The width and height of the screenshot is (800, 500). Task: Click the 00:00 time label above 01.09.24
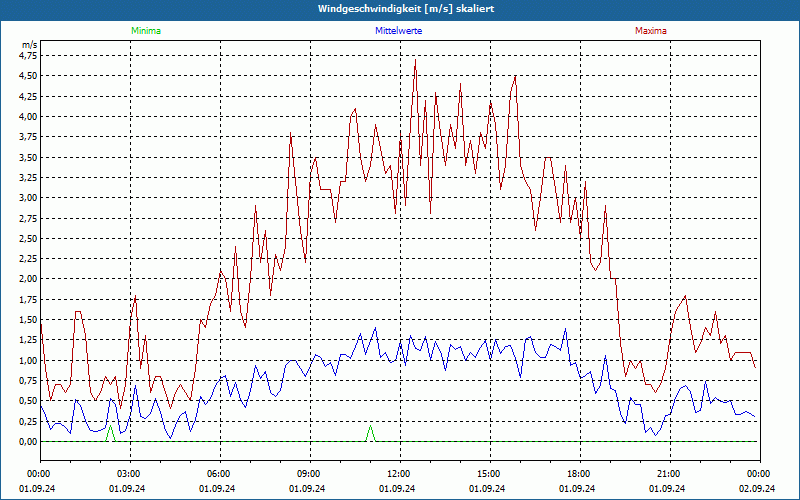click(x=38, y=474)
